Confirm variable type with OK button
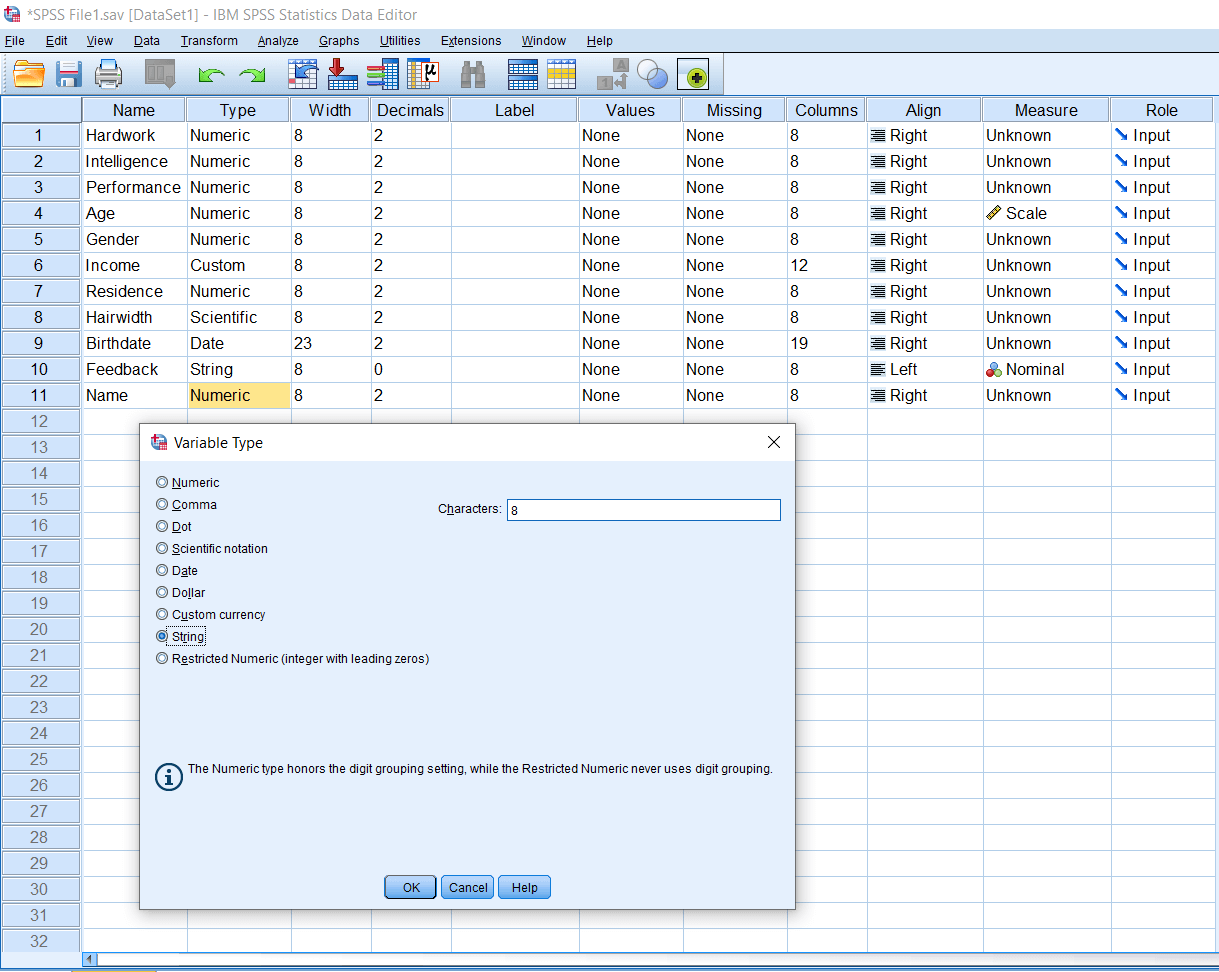Image resolution: width=1219 pixels, height=972 pixels. point(409,887)
